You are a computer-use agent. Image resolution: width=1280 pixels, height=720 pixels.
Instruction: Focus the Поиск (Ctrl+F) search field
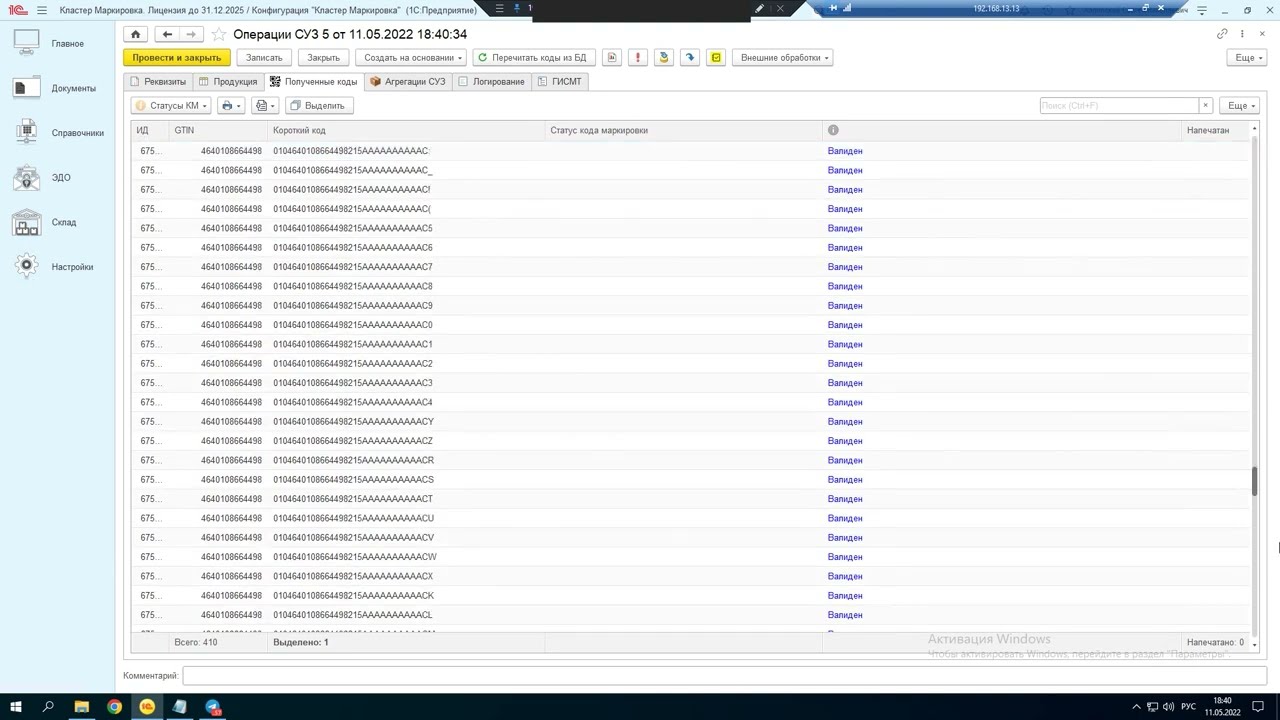1118,106
